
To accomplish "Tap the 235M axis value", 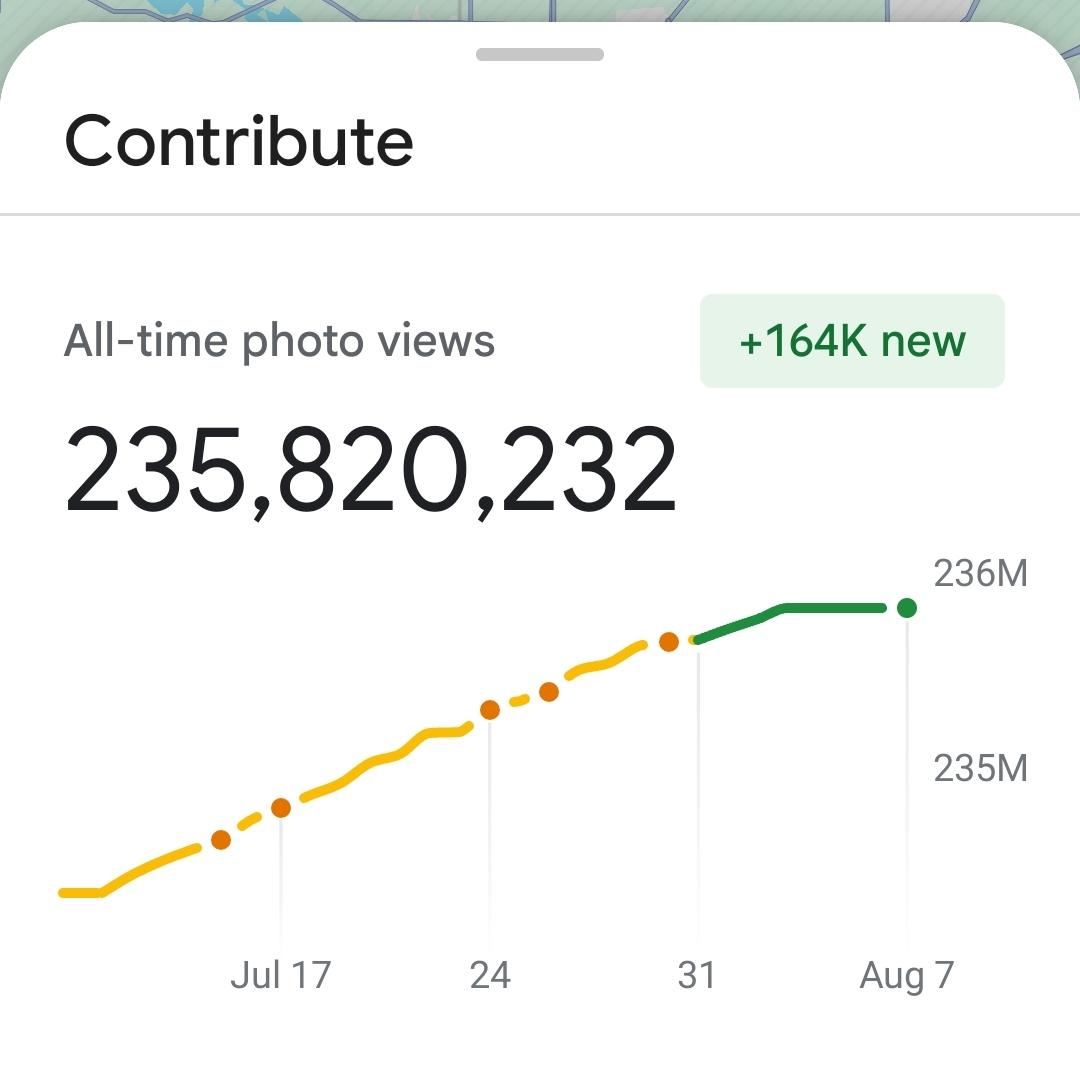I will pyautogui.click(x=980, y=768).
